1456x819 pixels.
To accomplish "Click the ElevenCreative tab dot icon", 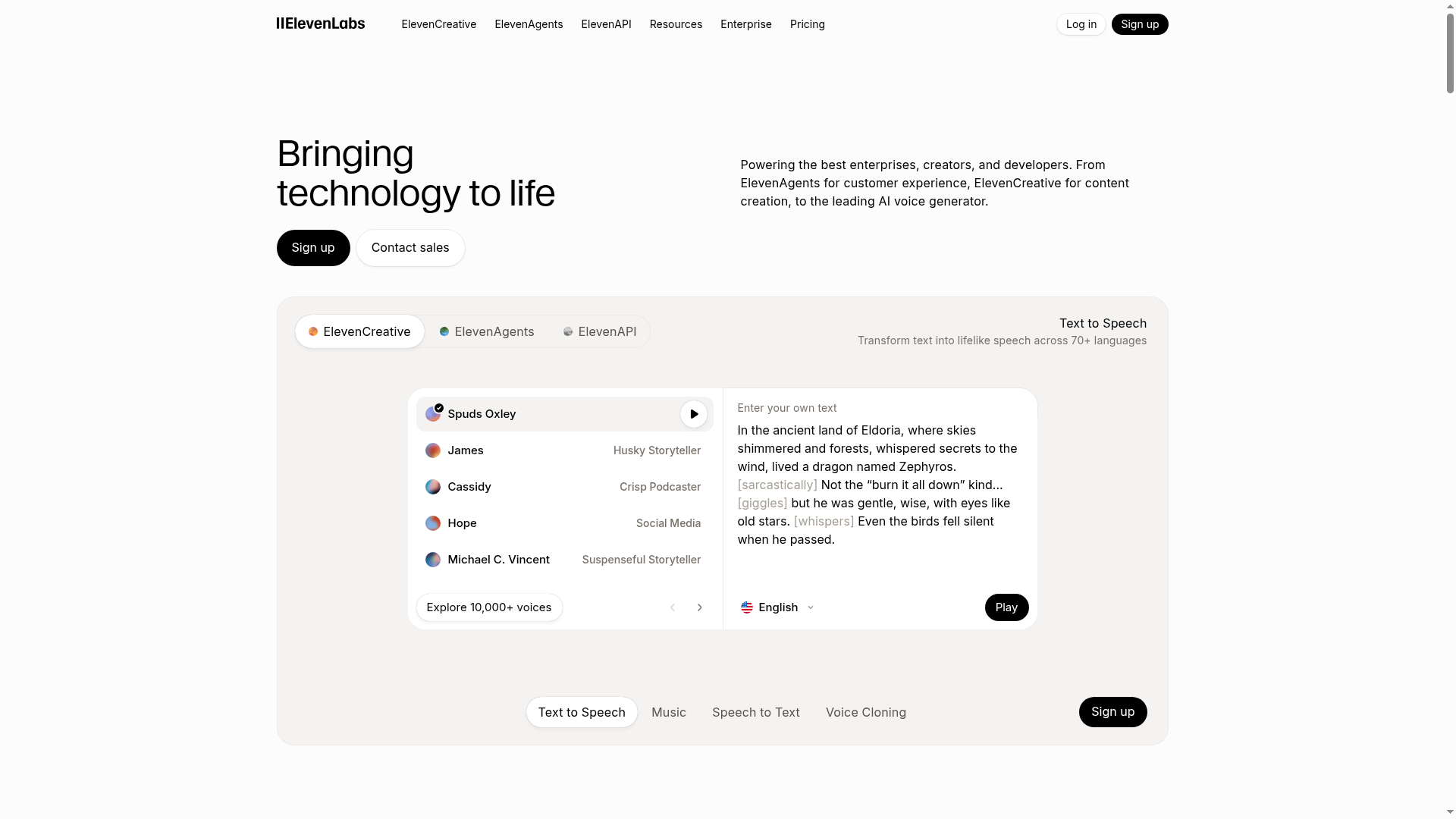I will pyautogui.click(x=312, y=331).
